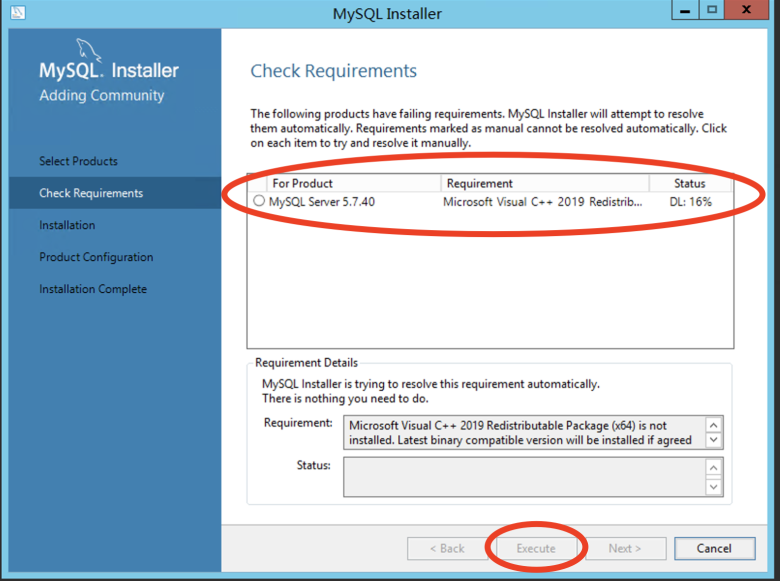Jump to the Installation Complete step

click(x=93, y=289)
